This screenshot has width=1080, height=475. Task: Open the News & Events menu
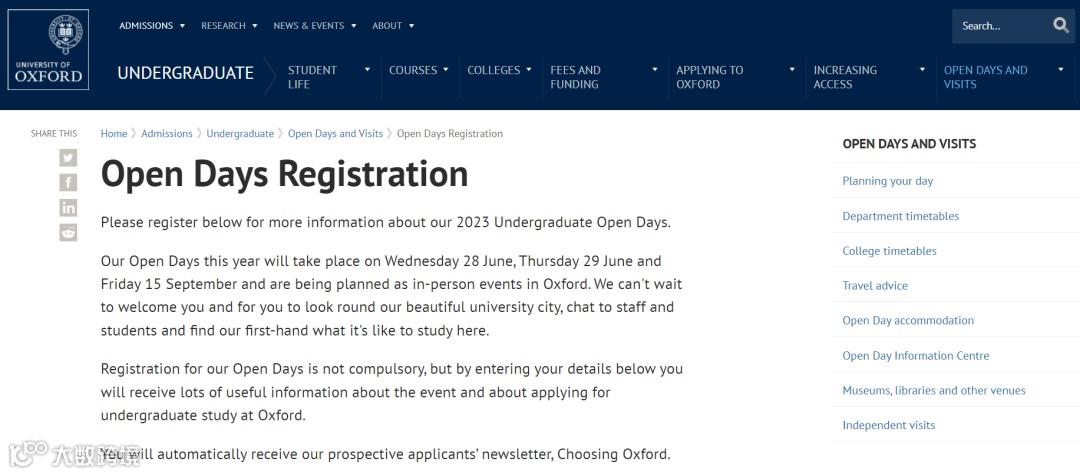[309, 25]
